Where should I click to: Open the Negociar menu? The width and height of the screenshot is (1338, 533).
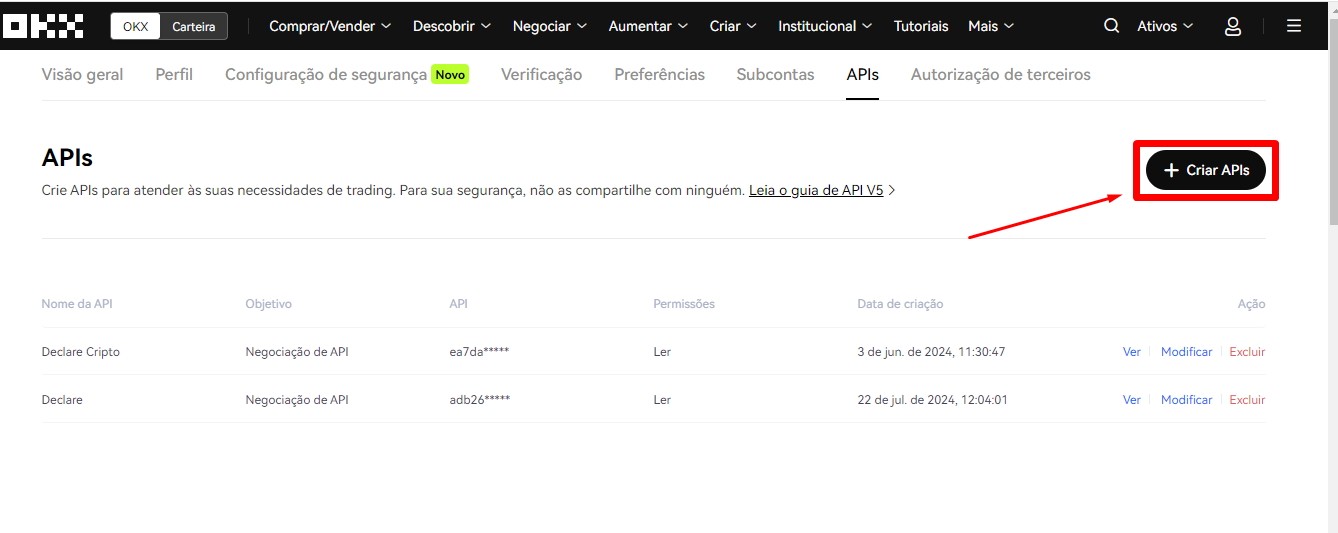[x=550, y=26]
